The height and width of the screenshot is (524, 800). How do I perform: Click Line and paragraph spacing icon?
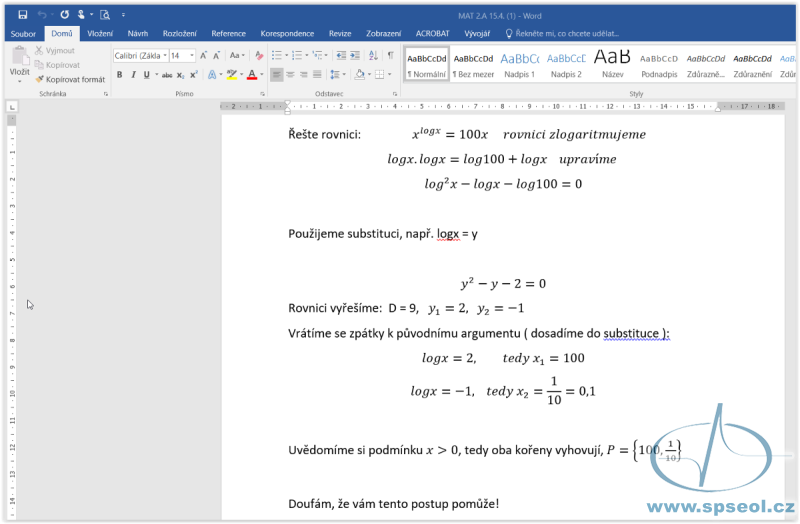(335, 74)
